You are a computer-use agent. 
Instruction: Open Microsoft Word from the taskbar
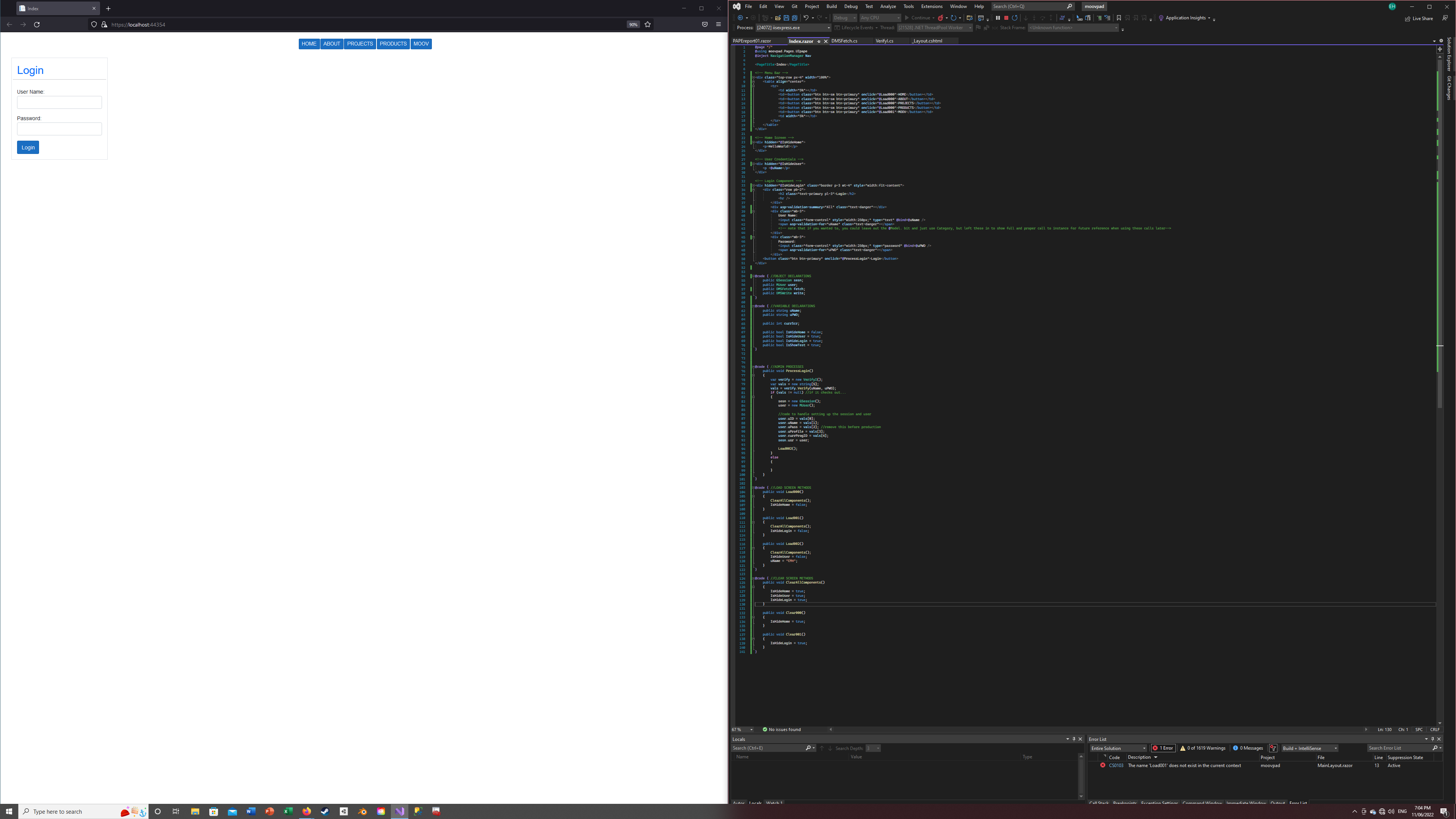(x=251, y=811)
